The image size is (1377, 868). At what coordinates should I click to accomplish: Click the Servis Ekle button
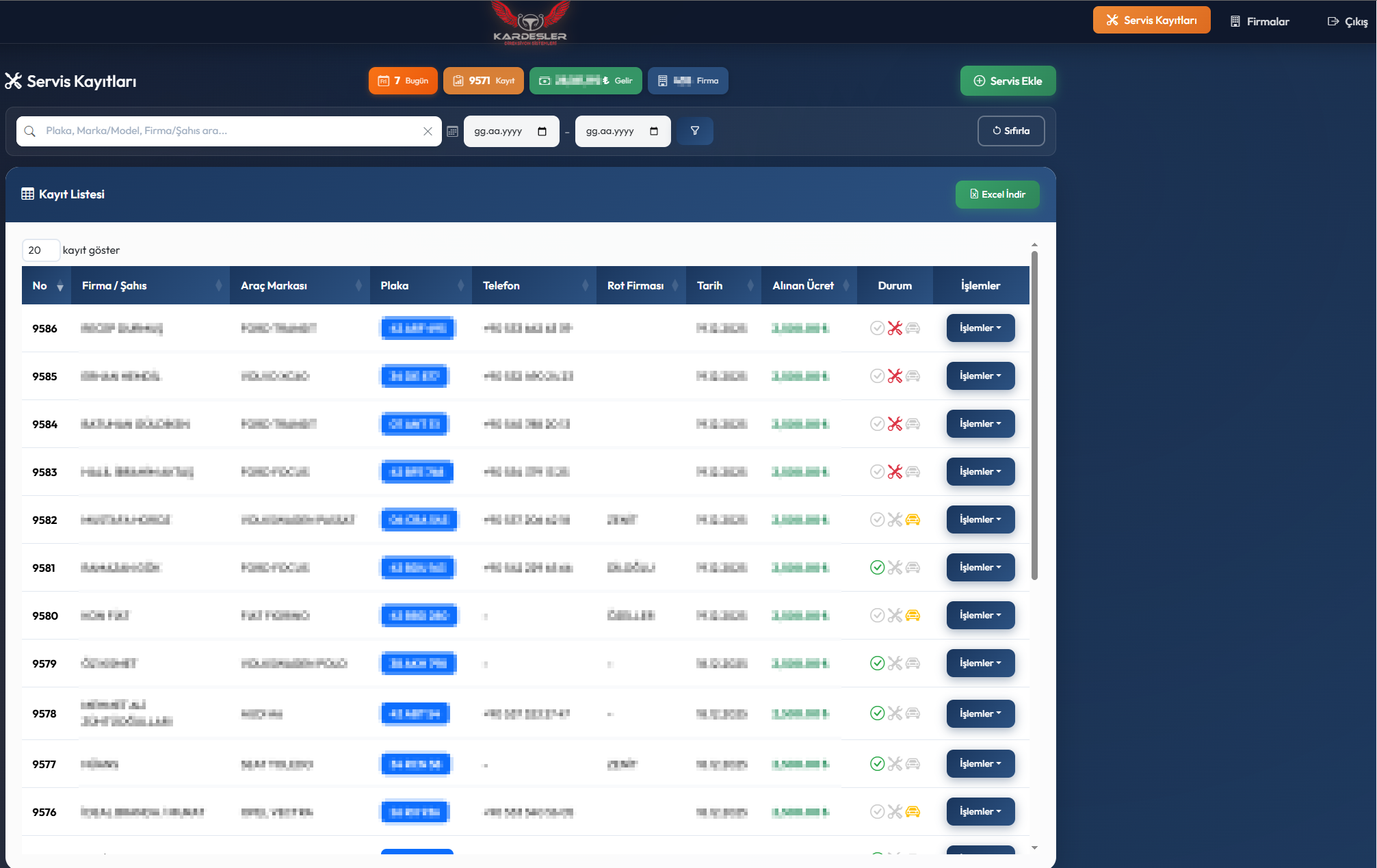click(x=1008, y=81)
